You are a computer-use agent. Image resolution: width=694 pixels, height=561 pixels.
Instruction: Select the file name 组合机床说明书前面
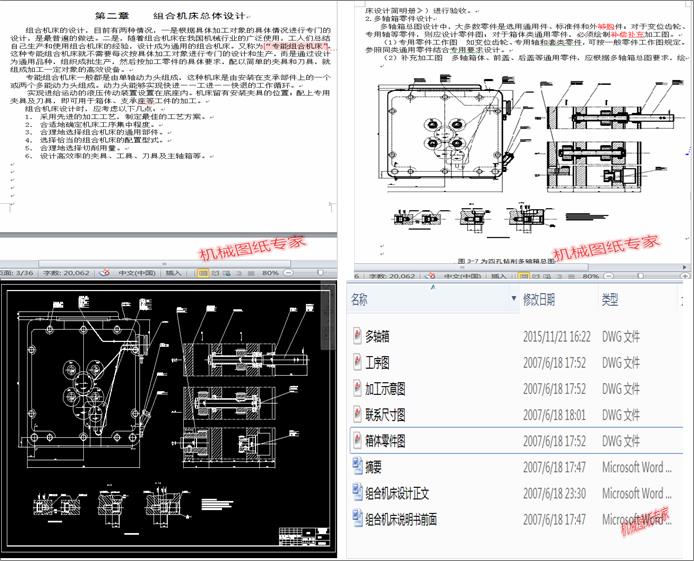(x=401, y=519)
